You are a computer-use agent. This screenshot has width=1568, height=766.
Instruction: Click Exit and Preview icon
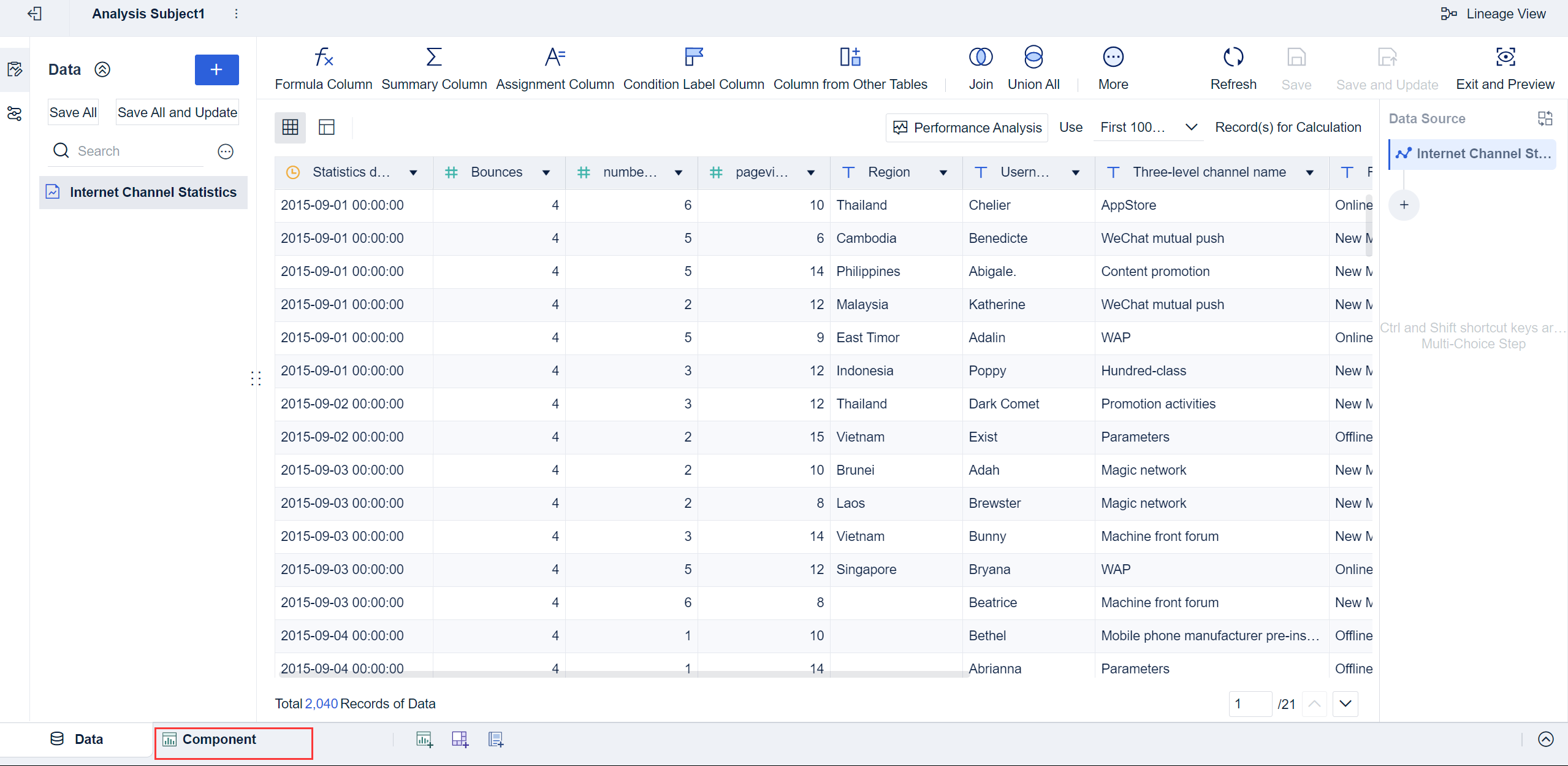1505,58
